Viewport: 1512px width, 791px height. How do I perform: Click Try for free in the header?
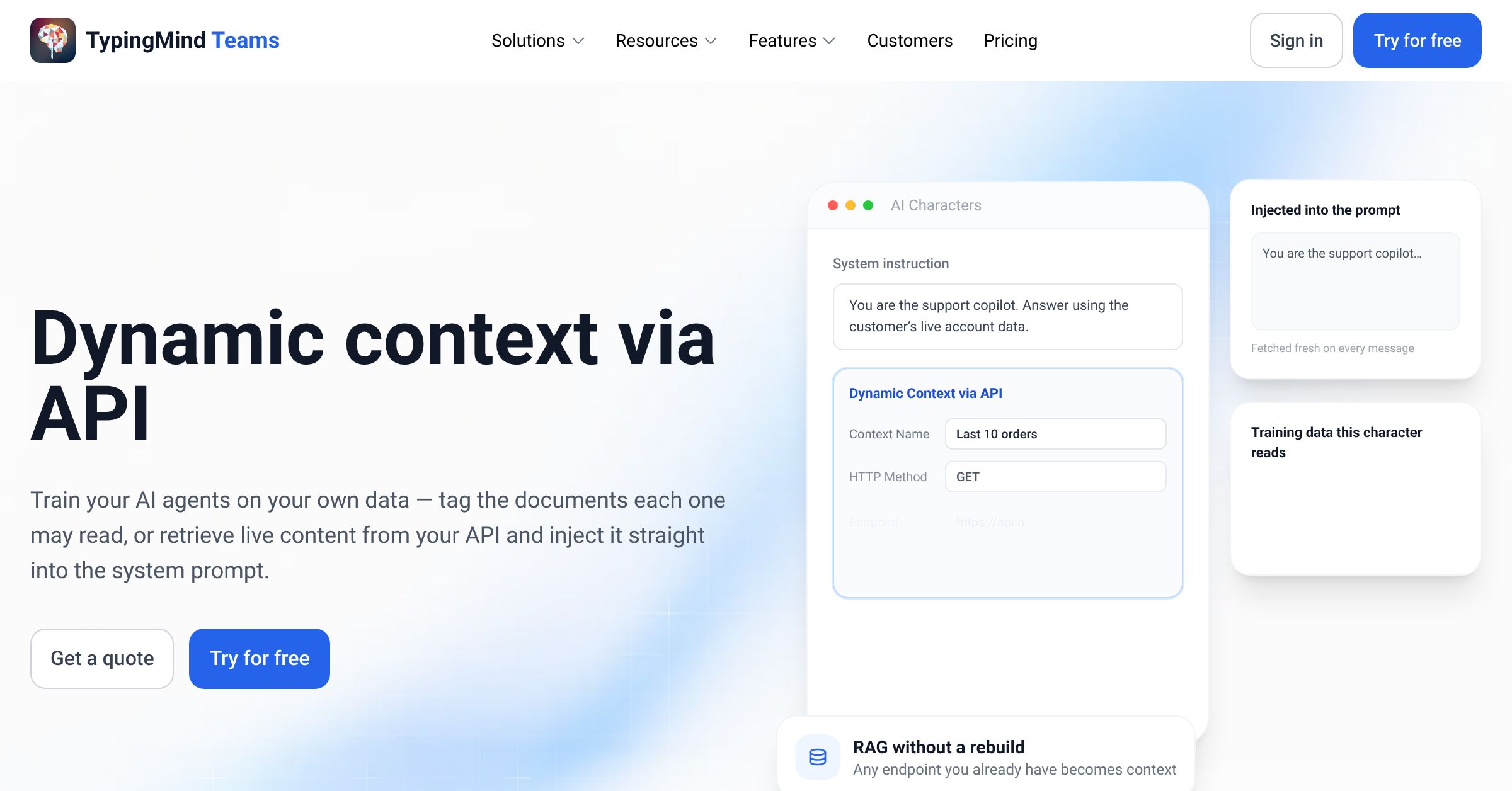click(x=1417, y=40)
